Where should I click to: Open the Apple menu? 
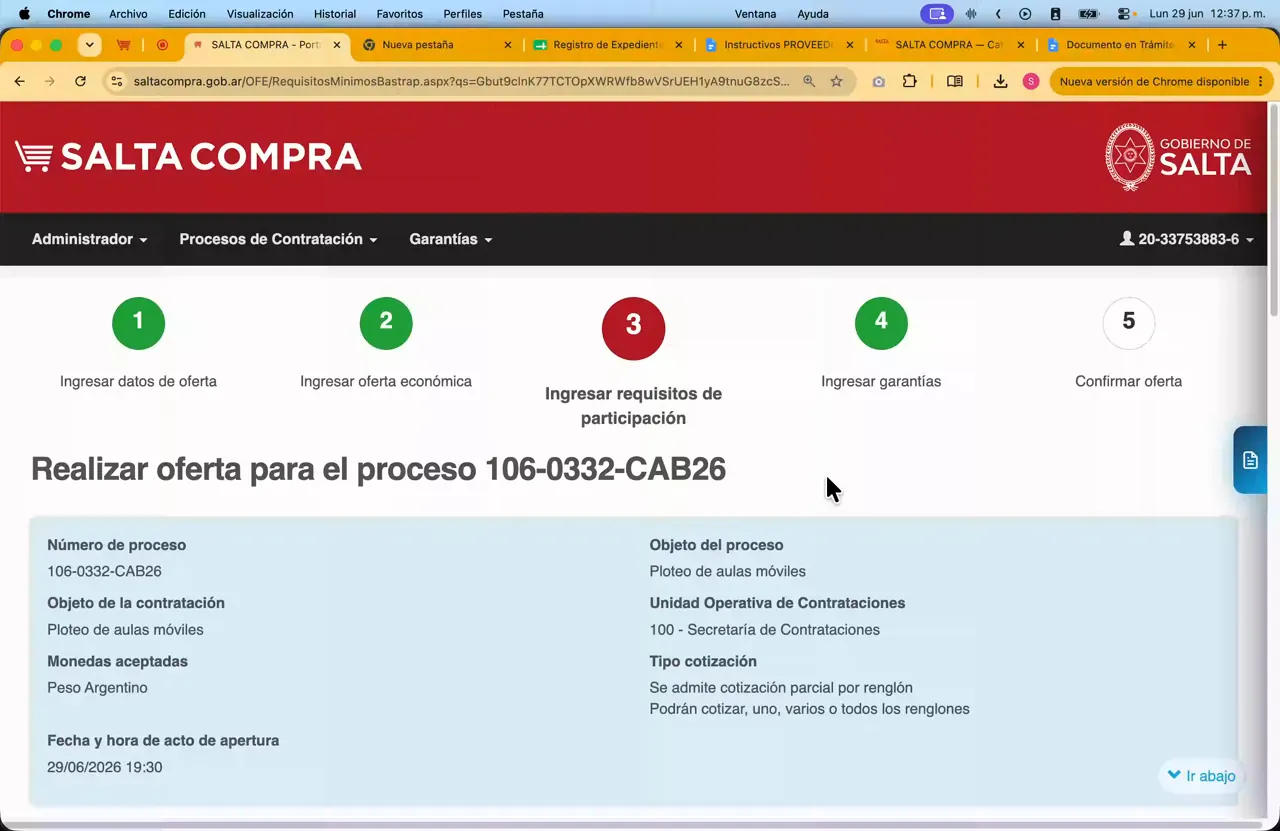coord(24,14)
